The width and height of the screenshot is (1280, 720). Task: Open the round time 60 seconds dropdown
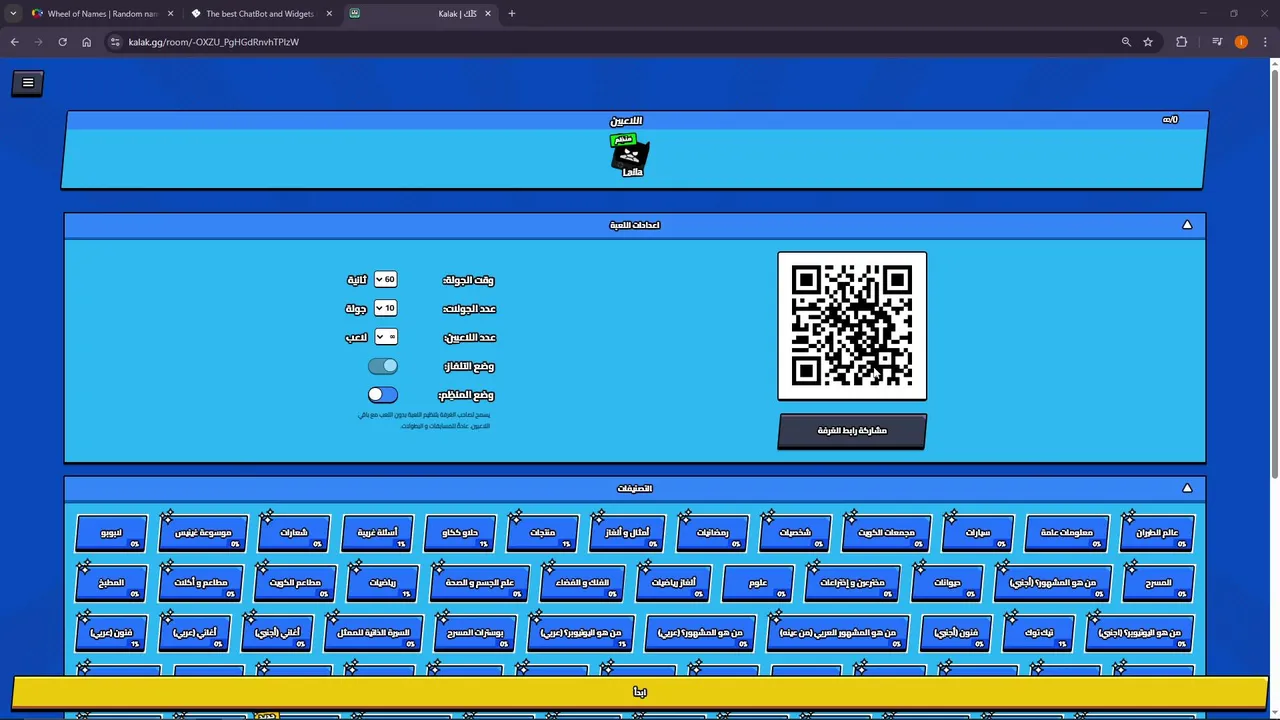pyautogui.click(x=385, y=280)
